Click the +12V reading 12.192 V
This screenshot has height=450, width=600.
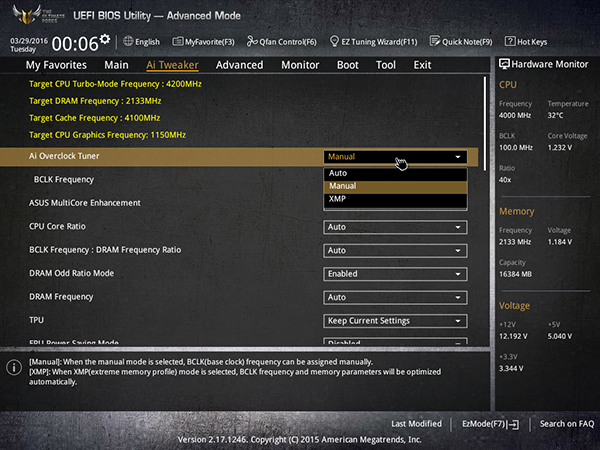coord(513,336)
